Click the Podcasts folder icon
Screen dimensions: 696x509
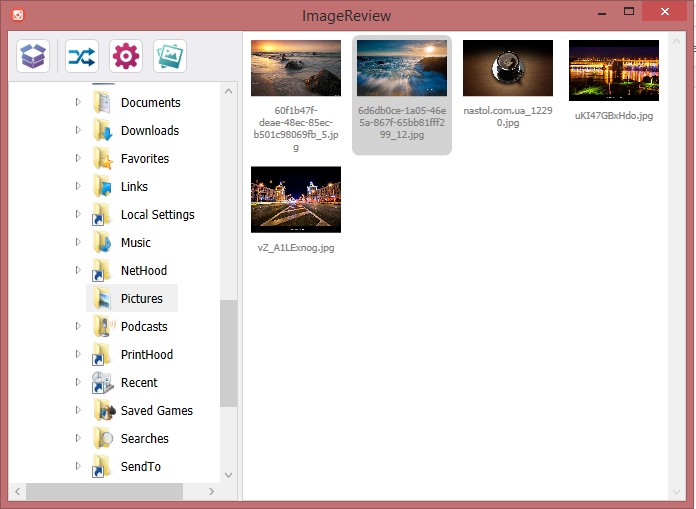click(x=103, y=326)
